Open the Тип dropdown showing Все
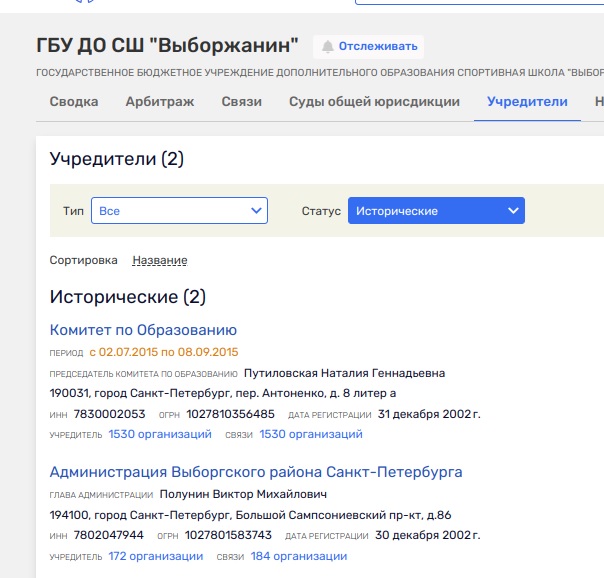604x578 pixels. [180, 211]
